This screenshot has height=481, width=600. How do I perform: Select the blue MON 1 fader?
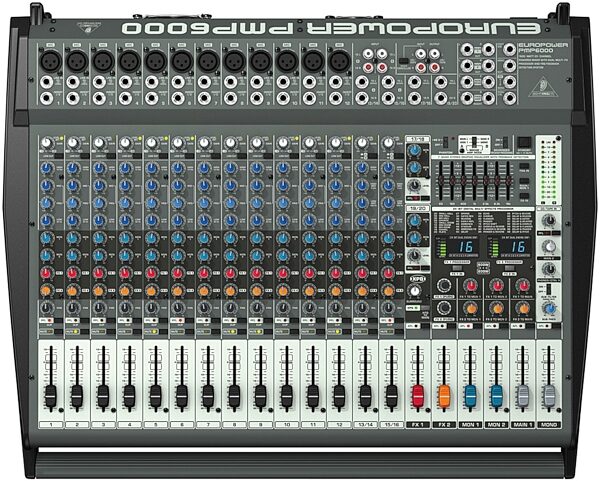470,397
